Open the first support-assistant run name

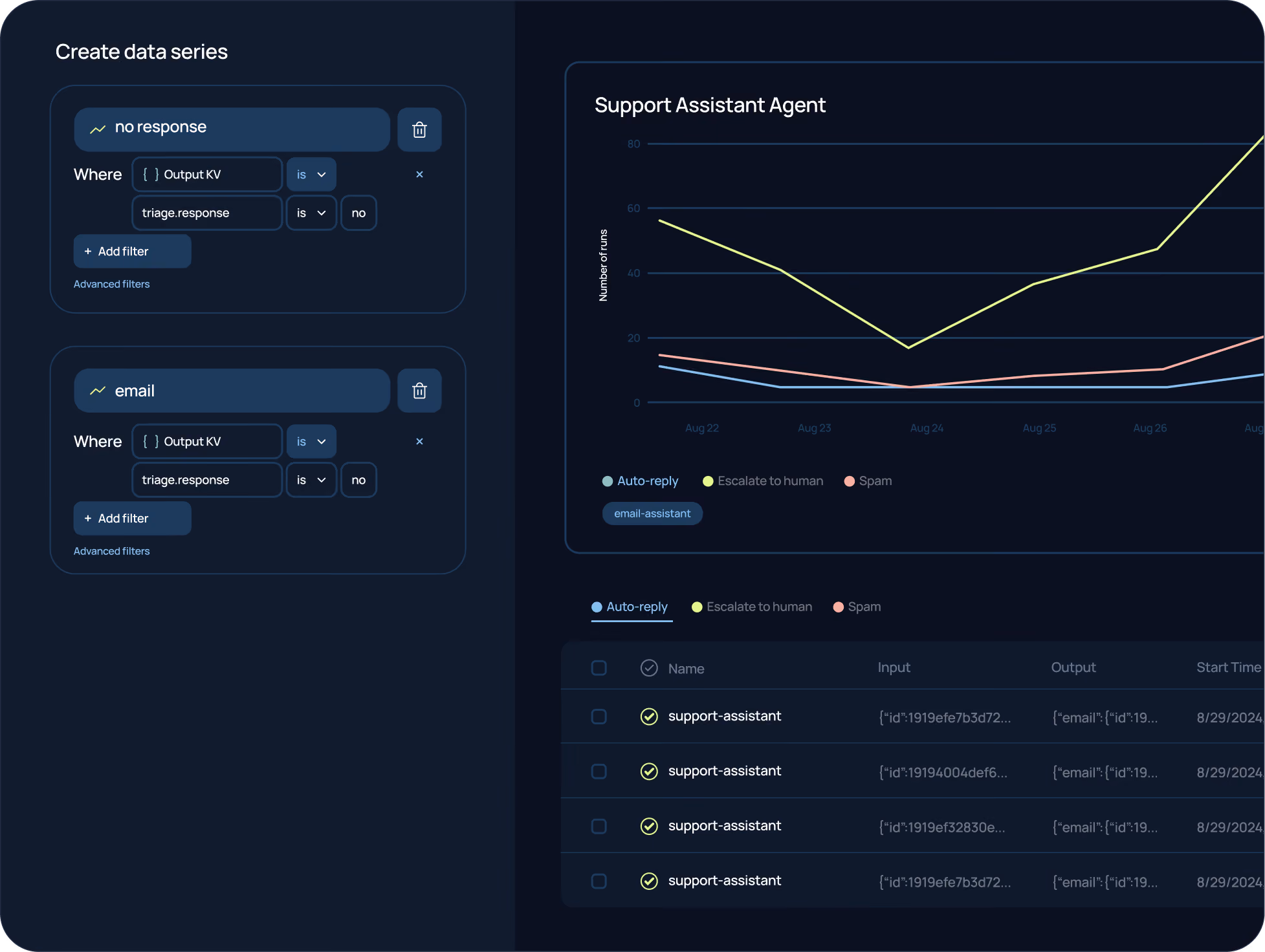[x=725, y=716]
